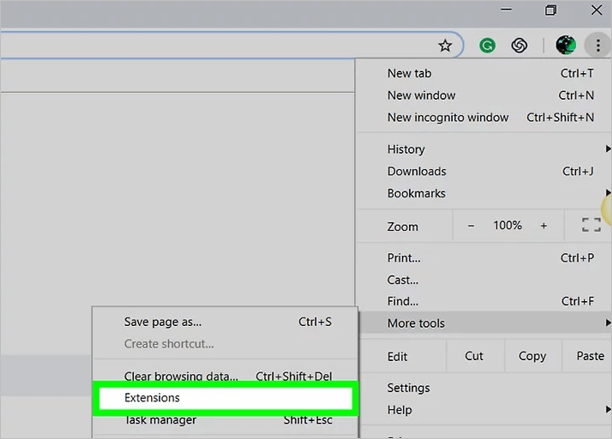This screenshot has height=439, width=612.
Task: Open the profile avatar icon
Action: [x=565, y=45]
